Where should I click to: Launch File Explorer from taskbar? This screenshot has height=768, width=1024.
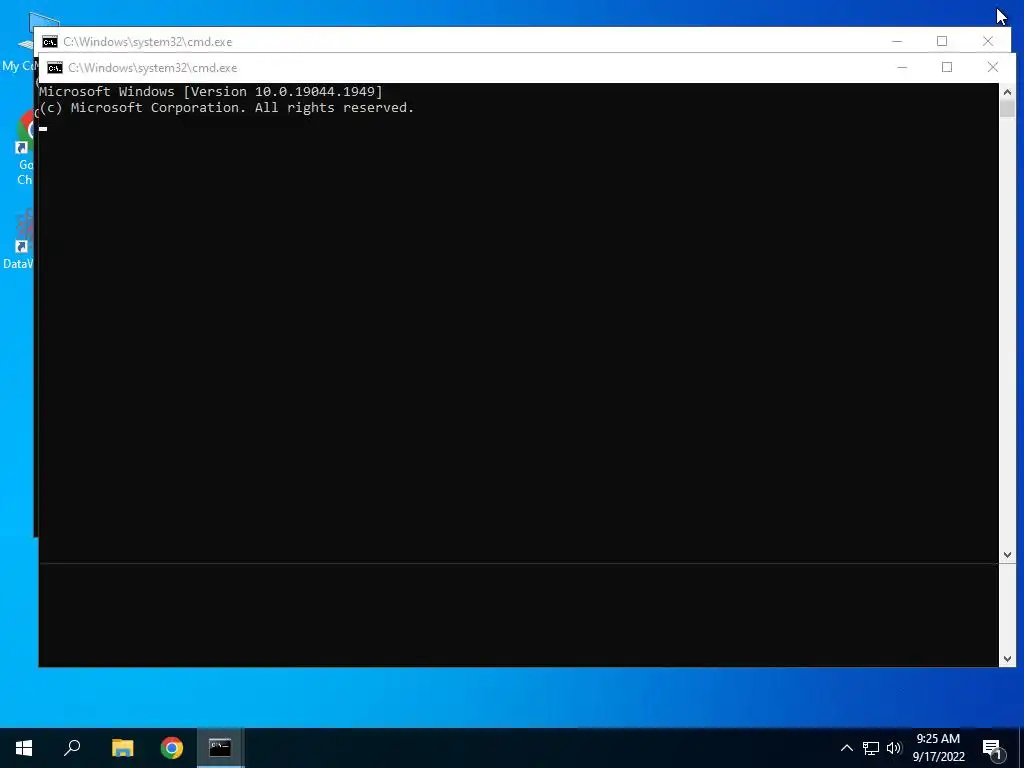(x=122, y=748)
